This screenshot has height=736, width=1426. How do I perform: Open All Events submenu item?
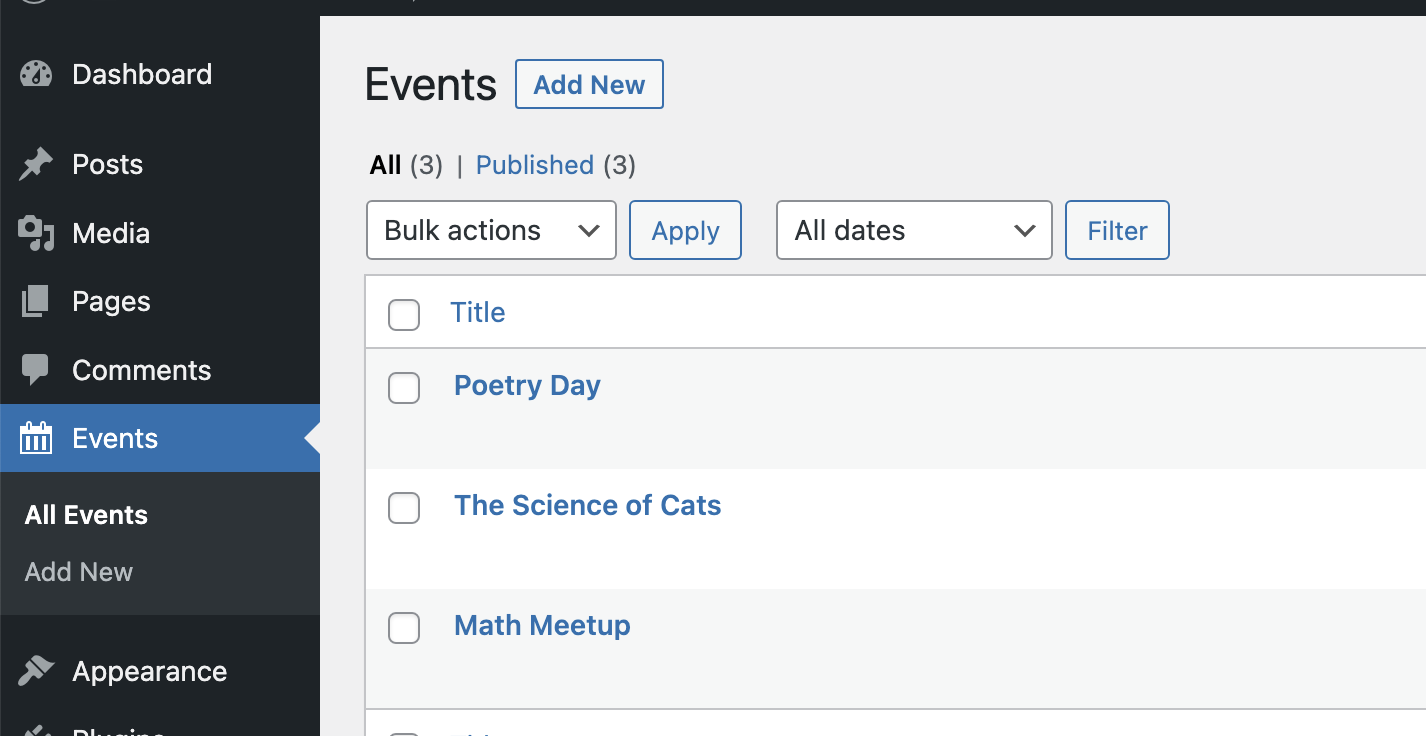[86, 515]
